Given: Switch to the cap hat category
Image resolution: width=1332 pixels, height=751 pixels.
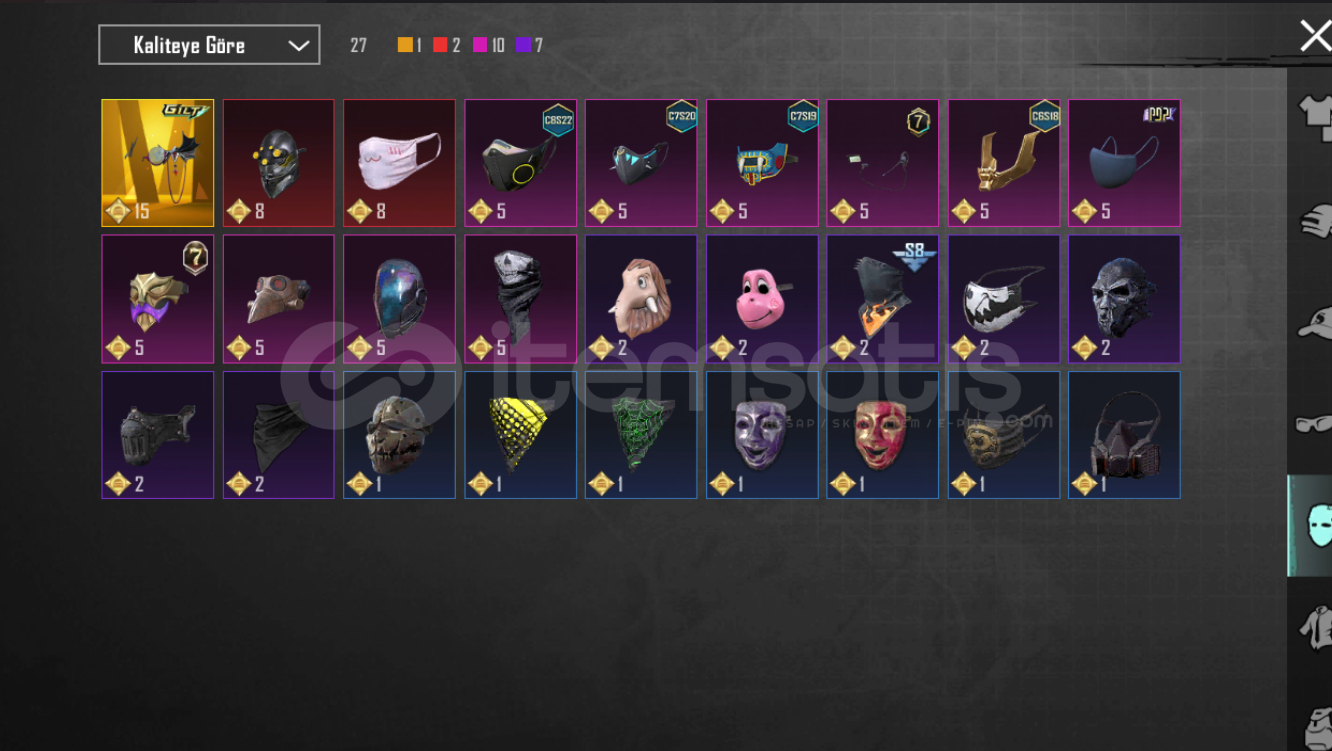Looking at the screenshot, I should (1314, 322).
